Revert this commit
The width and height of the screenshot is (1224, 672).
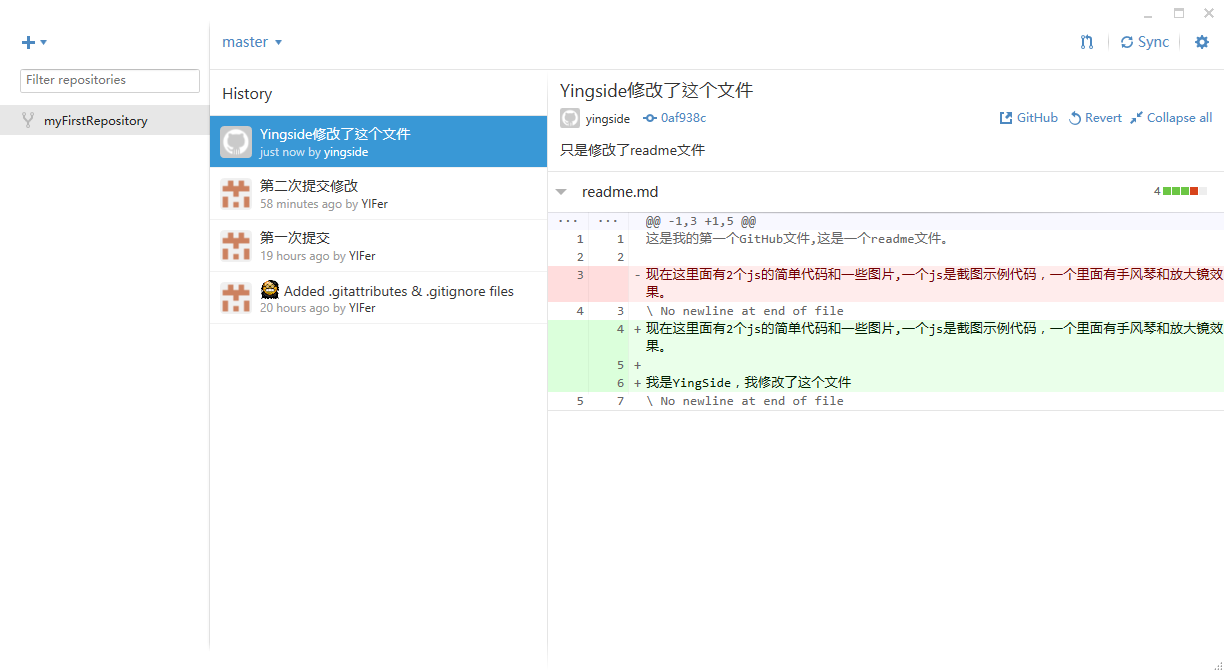coord(1095,118)
